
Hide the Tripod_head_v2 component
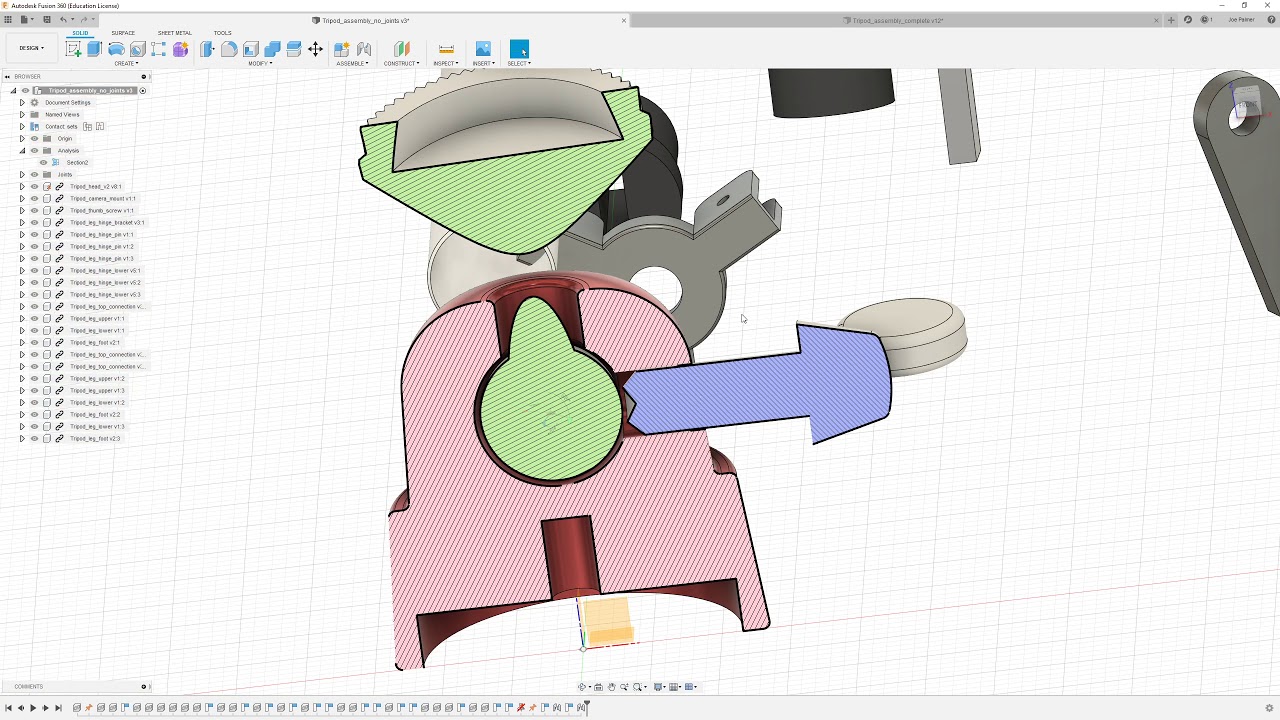tap(34, 186)
